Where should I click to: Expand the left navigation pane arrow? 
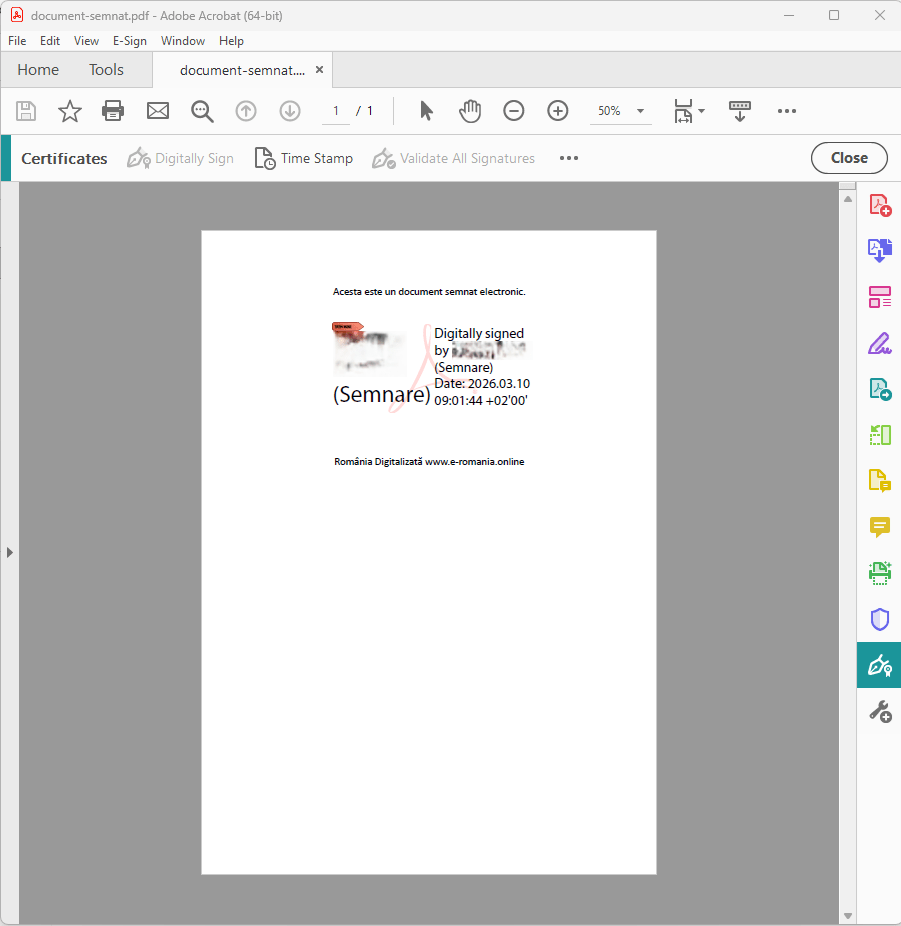[10, 552]
